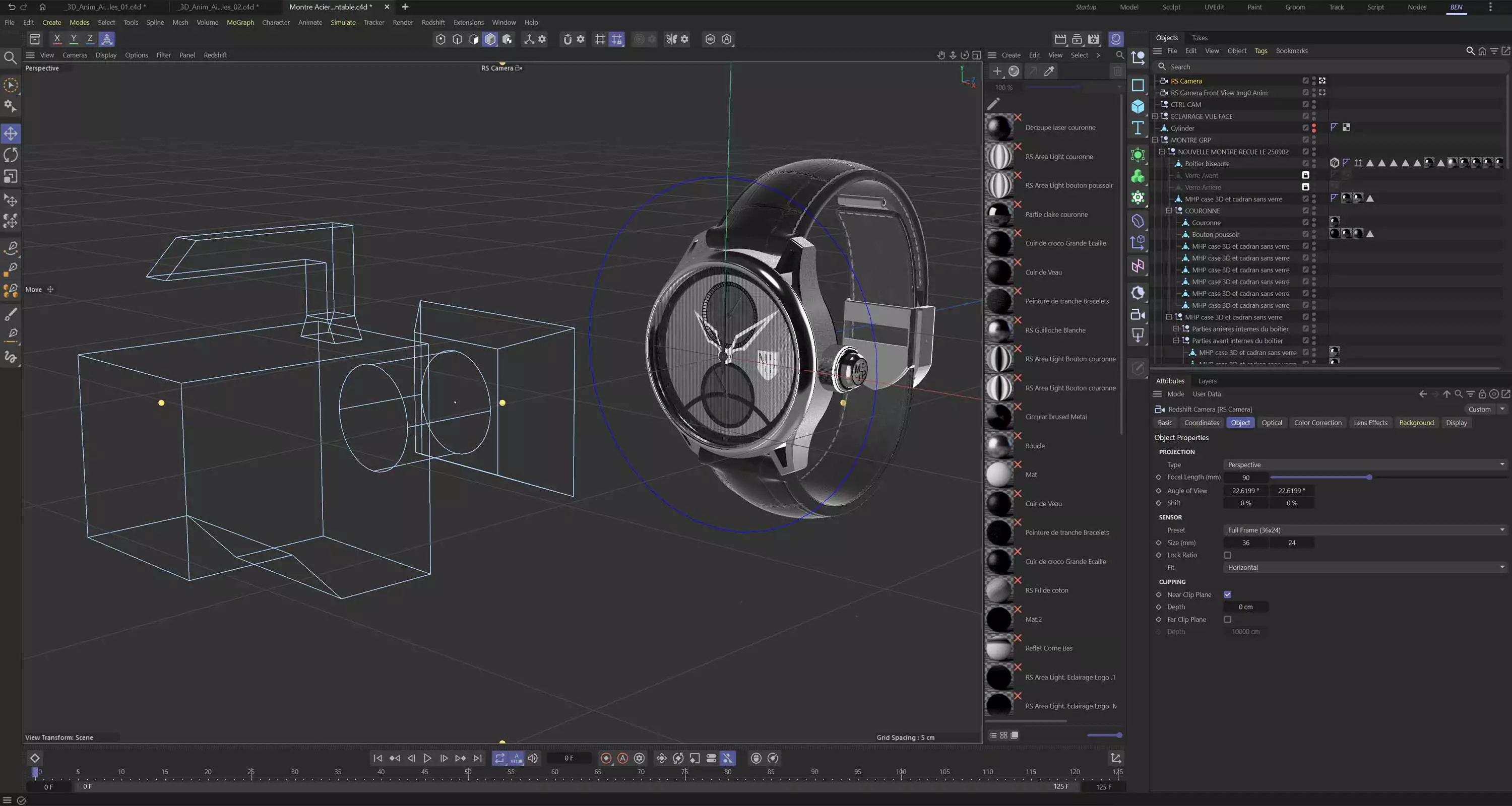The height and width of the screenshot is (806, 1512).
Task: Switch to User Data mode
Action: [x=1207, y=393]
